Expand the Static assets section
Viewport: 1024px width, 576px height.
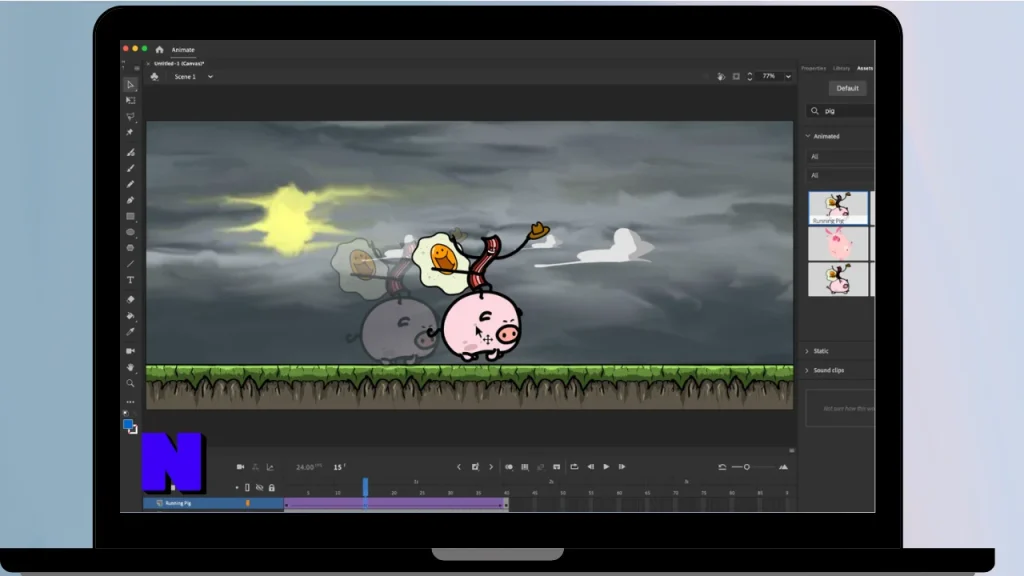[x=807, y=351]
